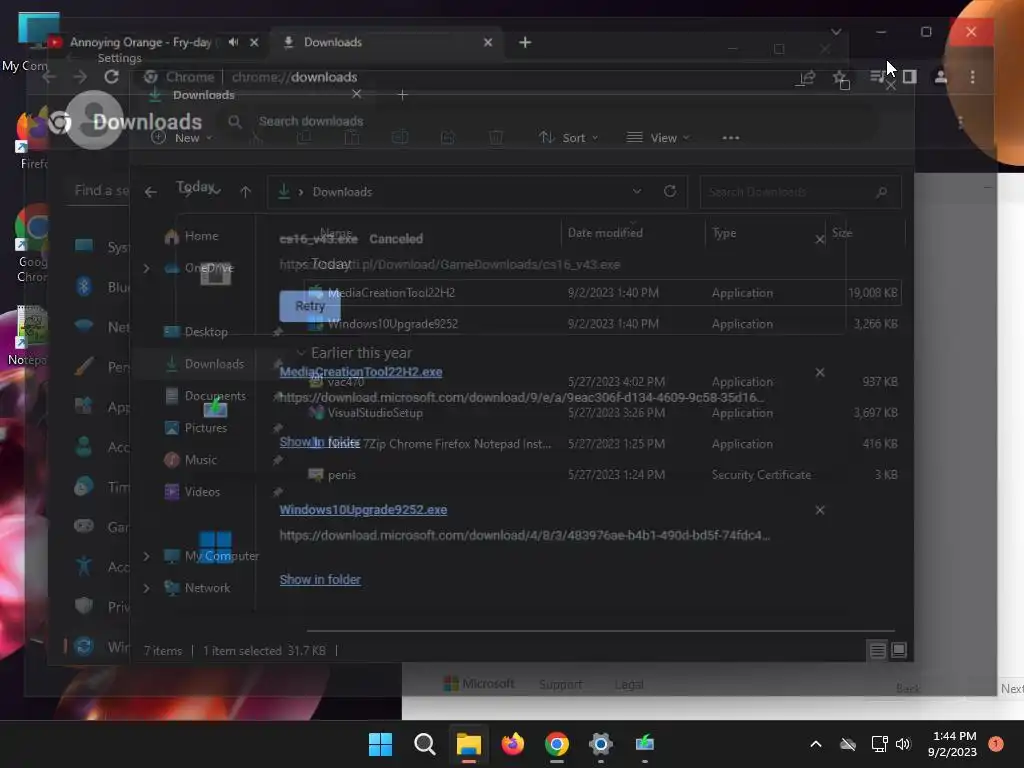1024x768 pixels.
Task: Add a new File Explorer tab
Action: (x=402, y=95)
